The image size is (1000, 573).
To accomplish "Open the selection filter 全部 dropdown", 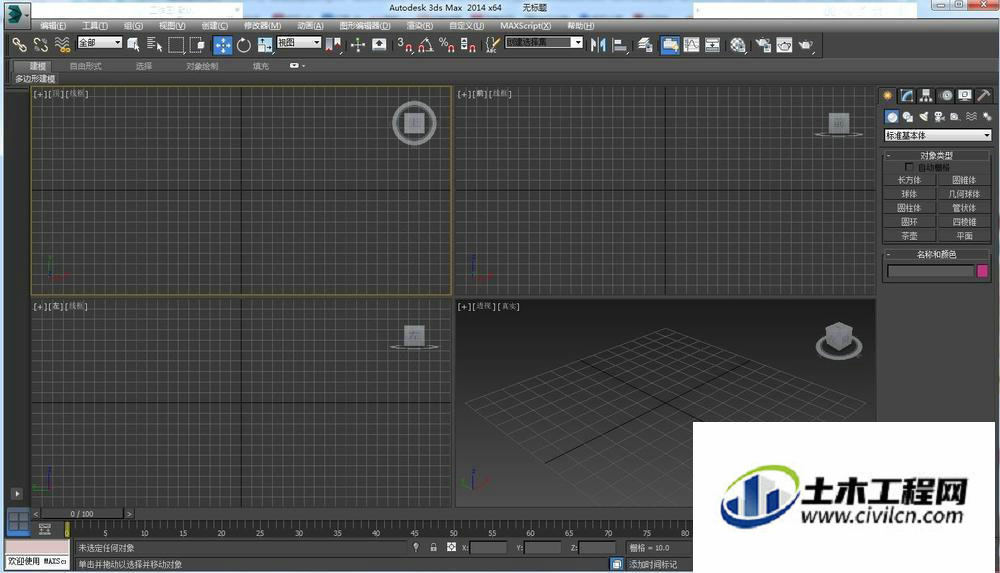I will [x=99, y=42].
